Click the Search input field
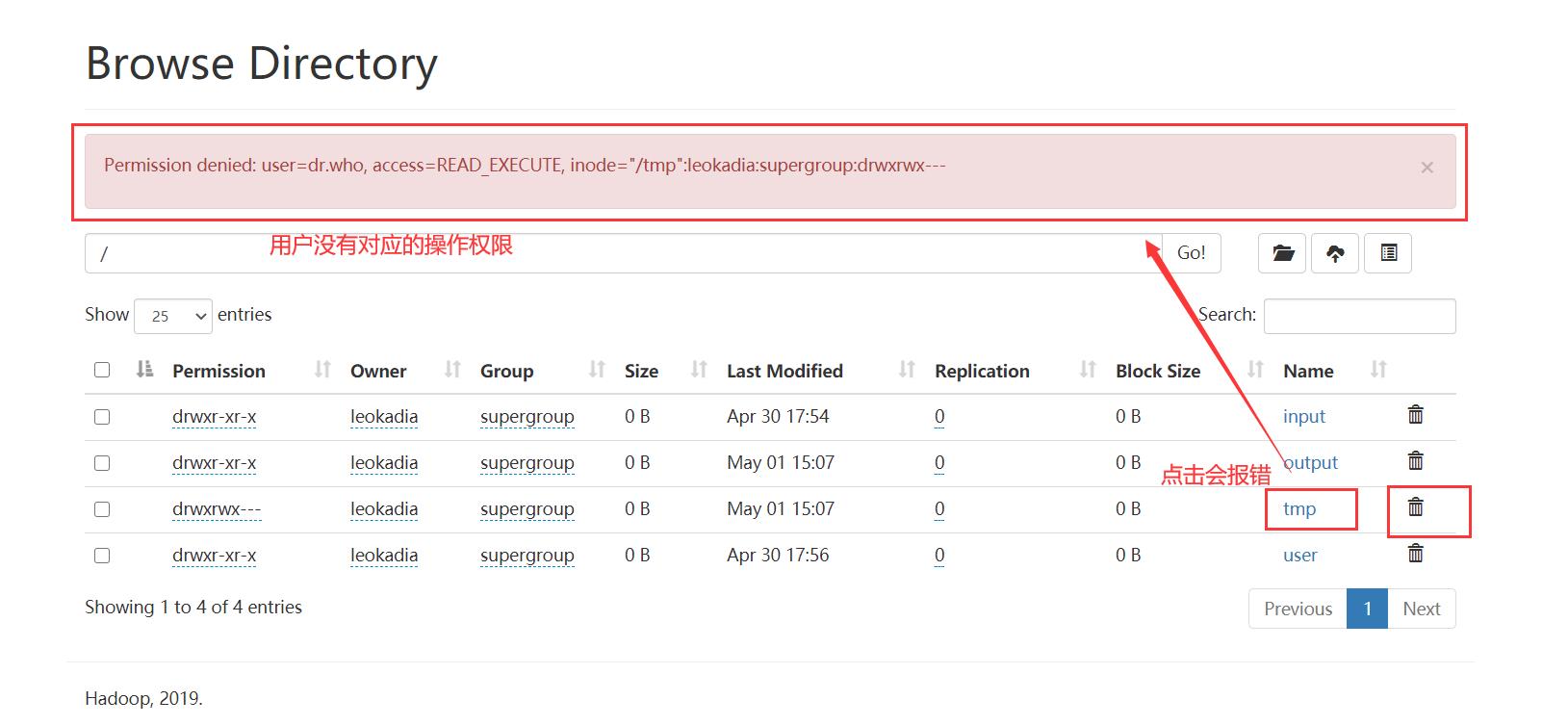This screenshot has width=1568, height=726. click(x=1359, y=316)
